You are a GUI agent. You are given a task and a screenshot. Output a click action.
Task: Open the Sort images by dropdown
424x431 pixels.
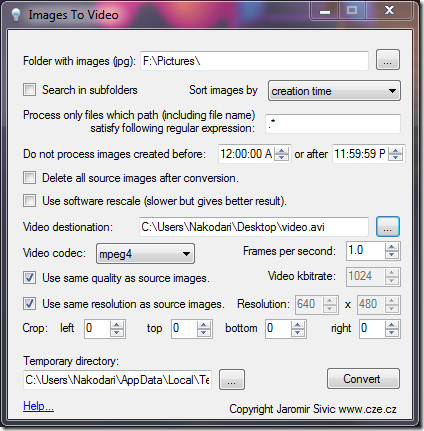pos(334,90)
